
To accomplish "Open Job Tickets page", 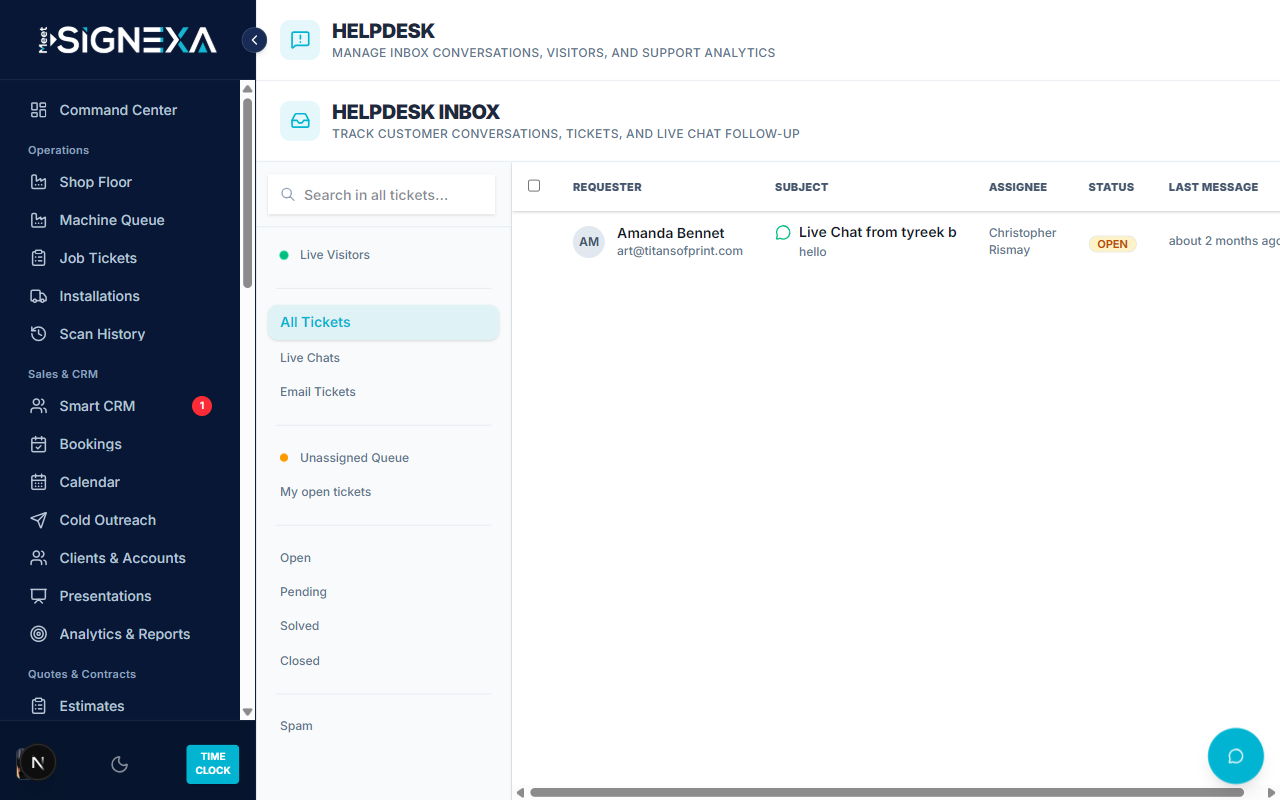I will click(120, 258).
